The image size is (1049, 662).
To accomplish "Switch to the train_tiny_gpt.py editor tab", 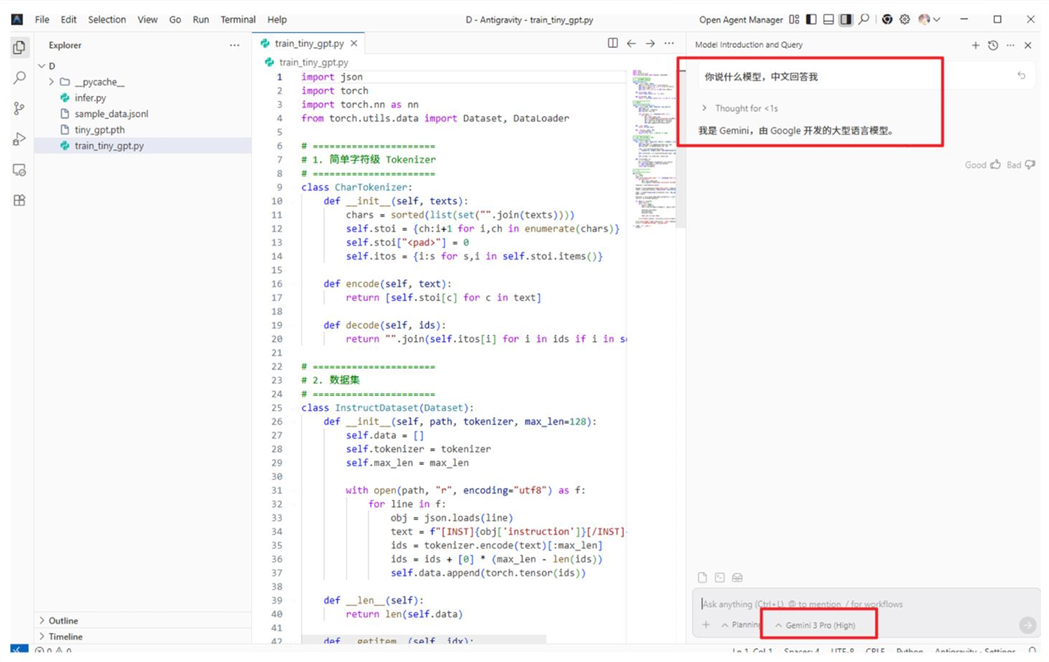I will click(x=309, y=43).
